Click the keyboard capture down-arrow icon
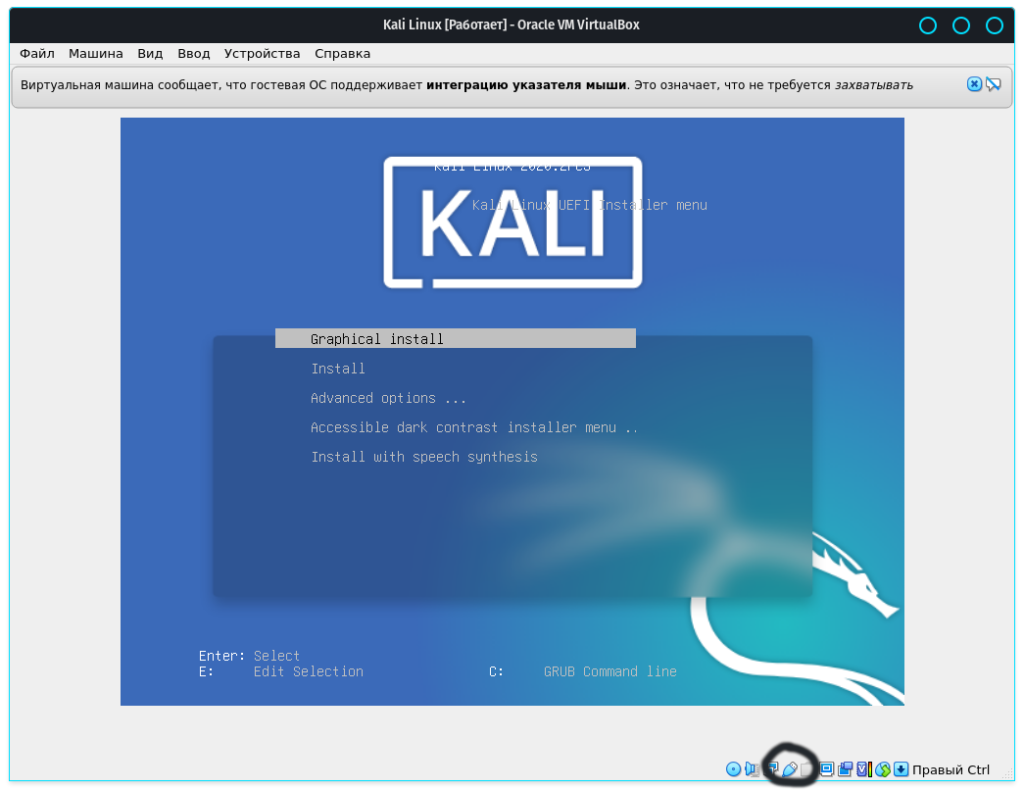The image size is (1024, 791). 901,769
